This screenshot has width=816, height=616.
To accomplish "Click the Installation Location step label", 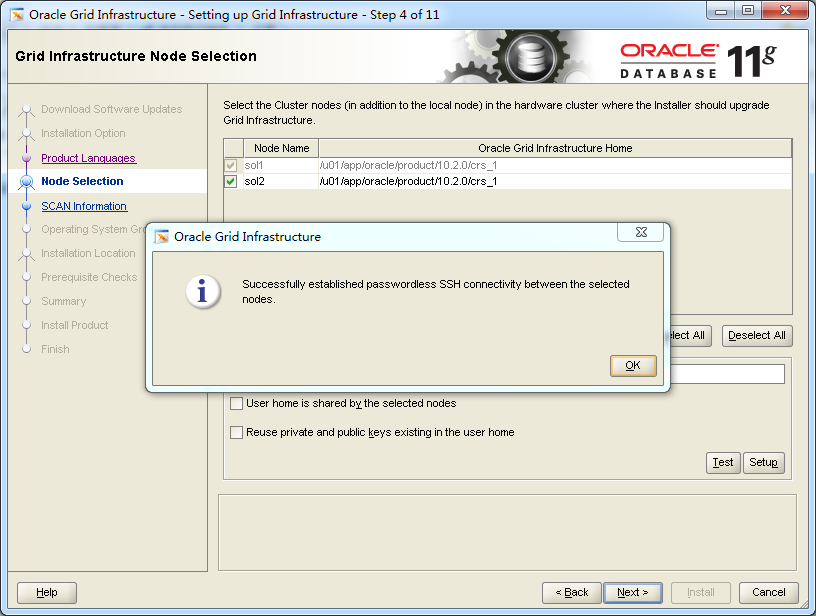I will (88, 253).
